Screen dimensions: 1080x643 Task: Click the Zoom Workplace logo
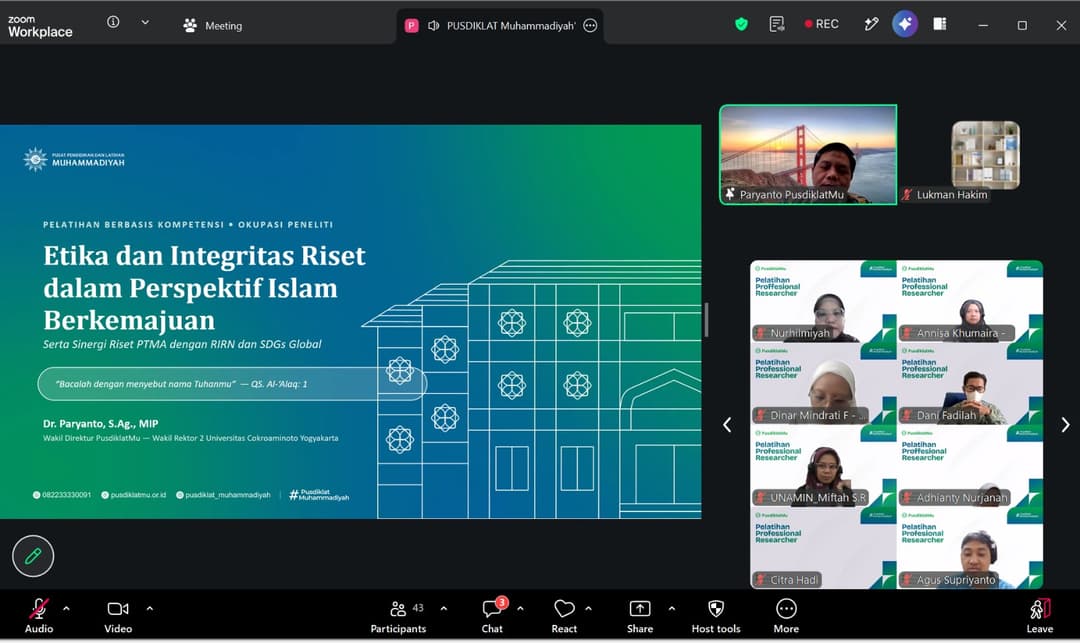tap(40, 26)
